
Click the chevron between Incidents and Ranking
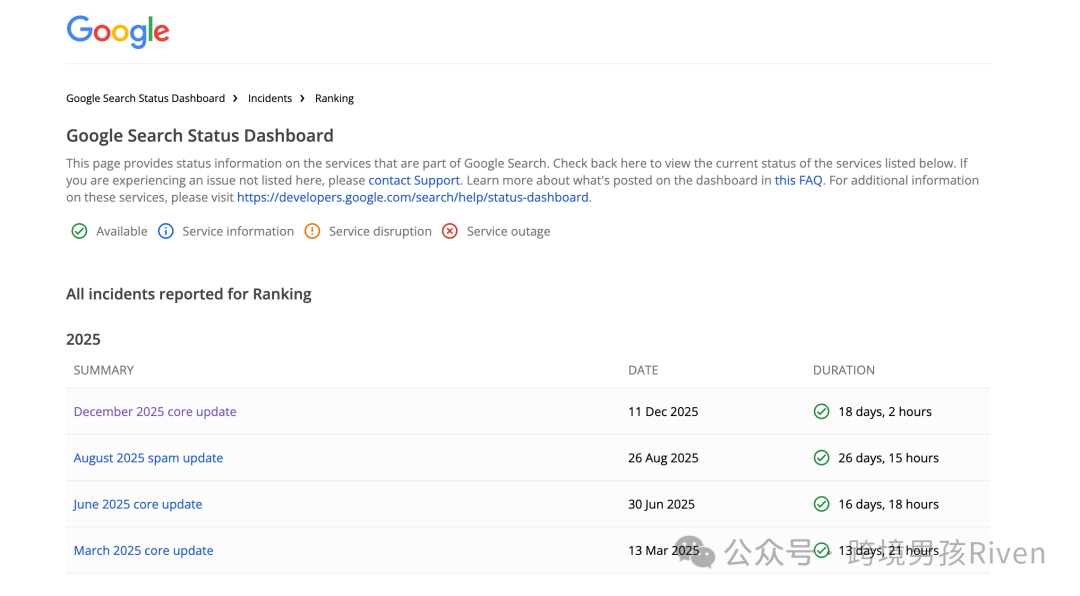point(302,99)
